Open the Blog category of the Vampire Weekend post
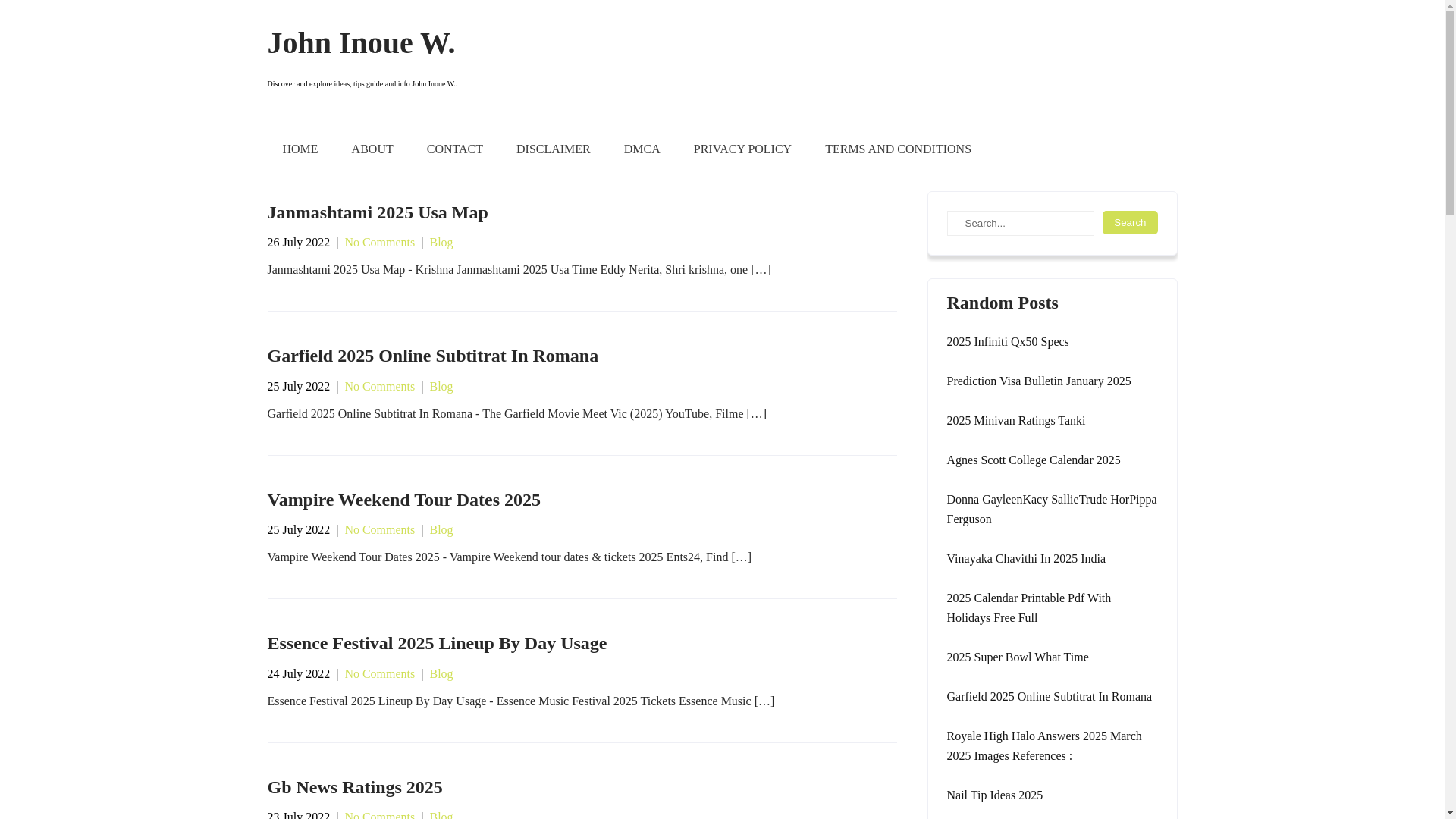 coord(441,530)
